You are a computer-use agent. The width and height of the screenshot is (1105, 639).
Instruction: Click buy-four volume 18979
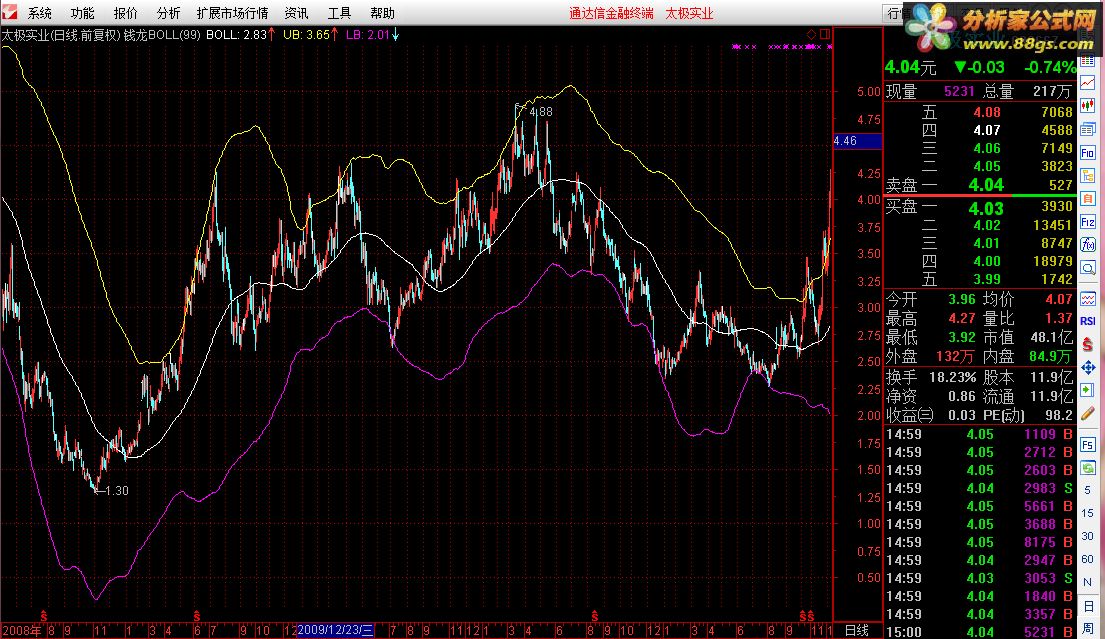click(1051, 261)
